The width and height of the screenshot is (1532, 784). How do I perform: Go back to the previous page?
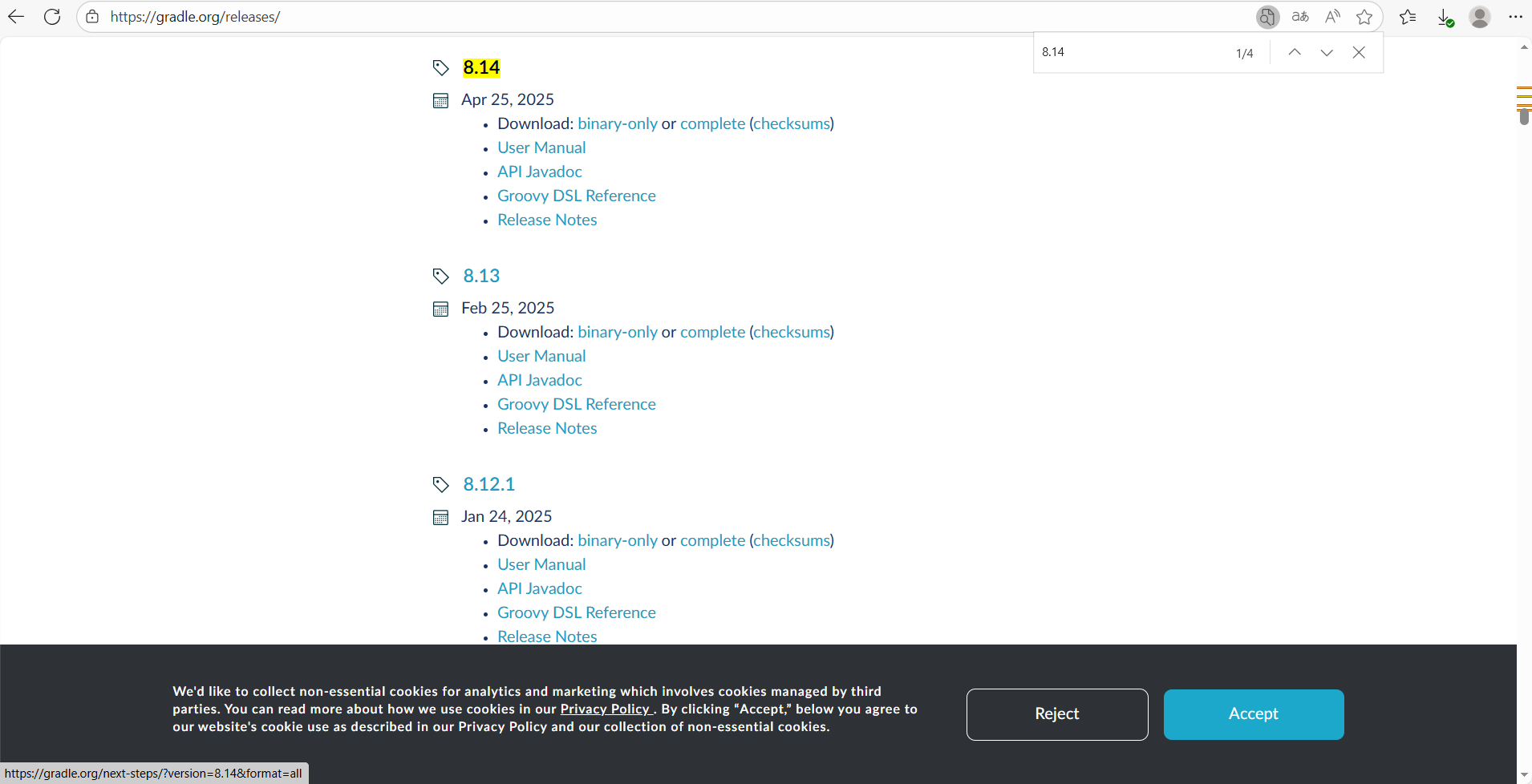[x=16, y=17]
